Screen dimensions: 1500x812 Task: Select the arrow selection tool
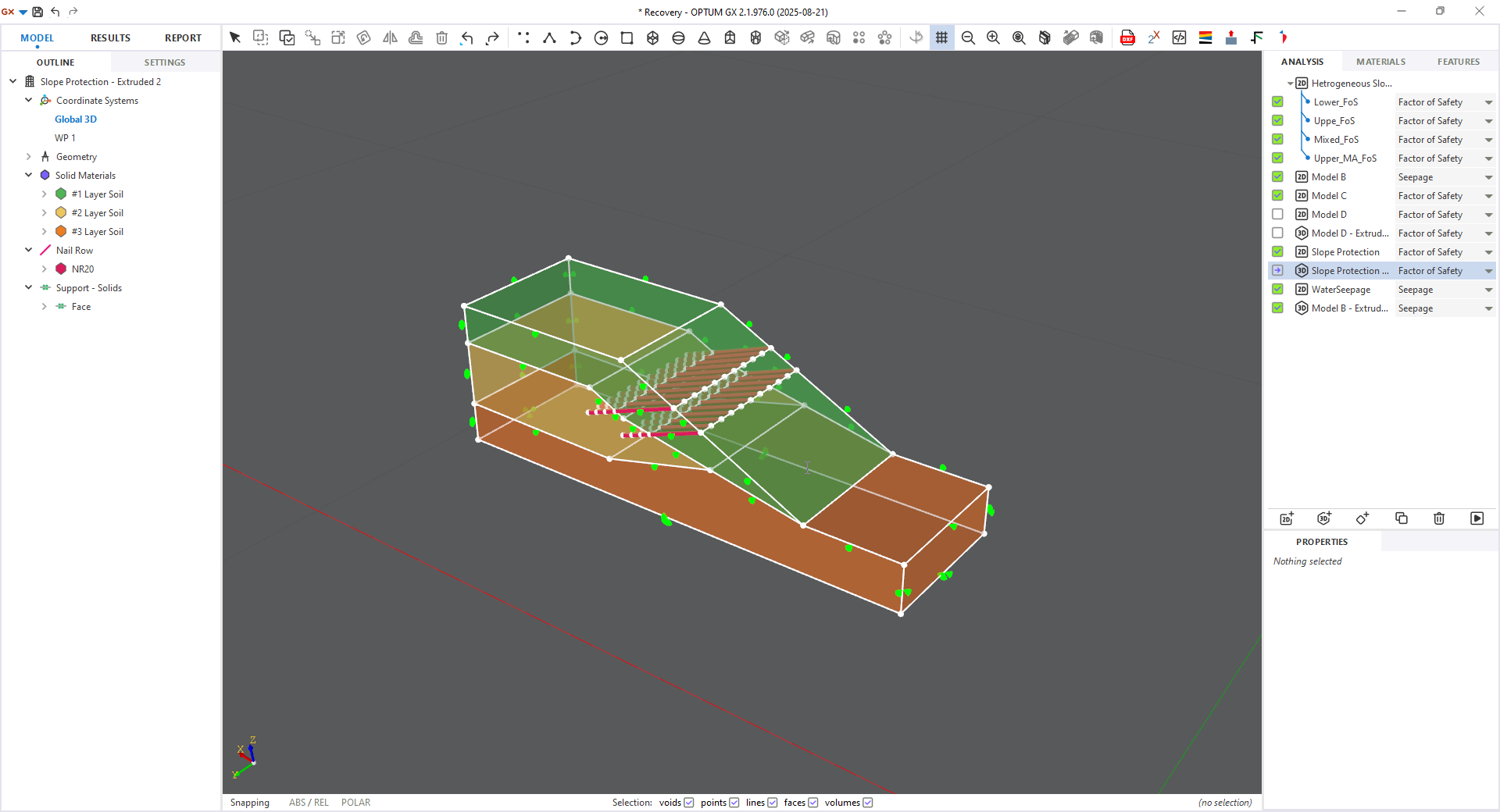point(235,37)
